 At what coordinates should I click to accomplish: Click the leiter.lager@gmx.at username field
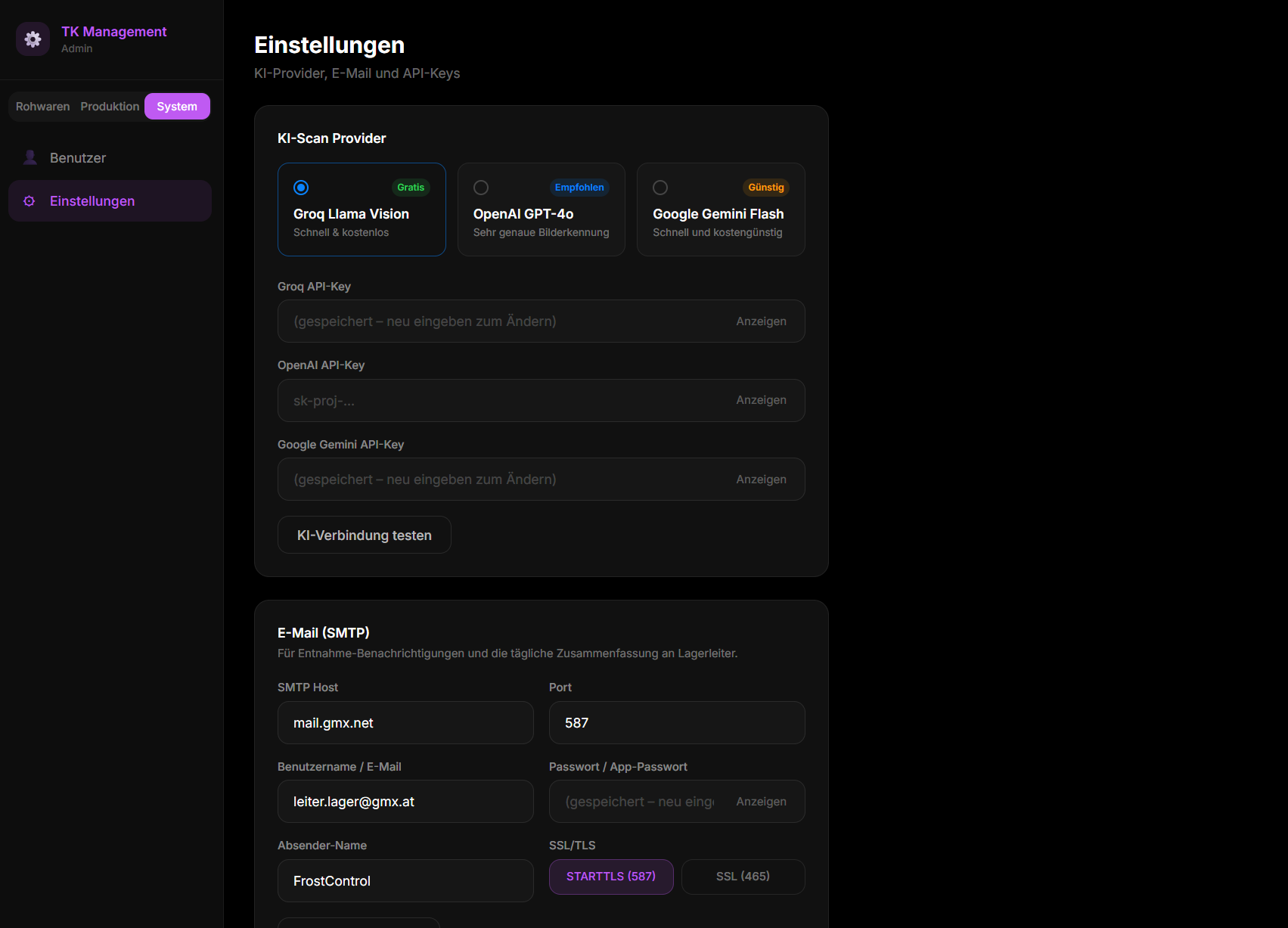pos(405,801)
